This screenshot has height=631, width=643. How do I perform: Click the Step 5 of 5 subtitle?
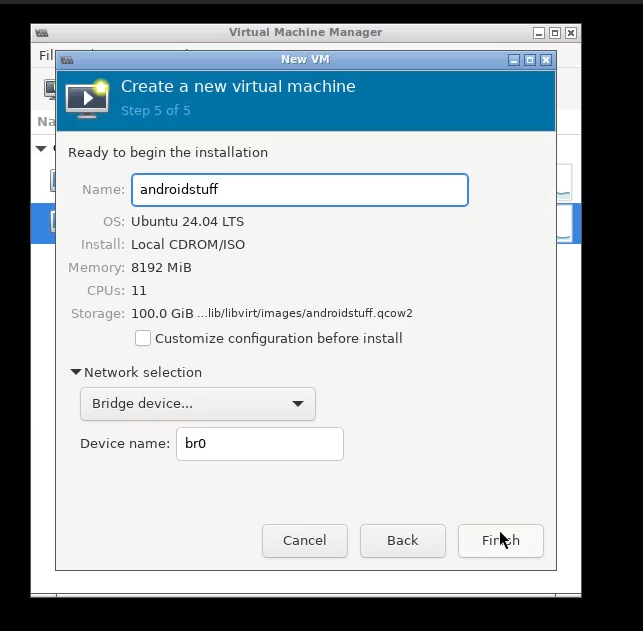pyautogui.click(x=156, y=110)
